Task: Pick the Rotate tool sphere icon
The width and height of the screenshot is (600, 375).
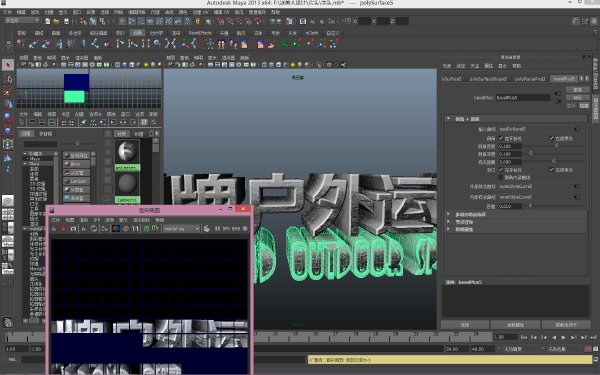Action: [8, 117]
